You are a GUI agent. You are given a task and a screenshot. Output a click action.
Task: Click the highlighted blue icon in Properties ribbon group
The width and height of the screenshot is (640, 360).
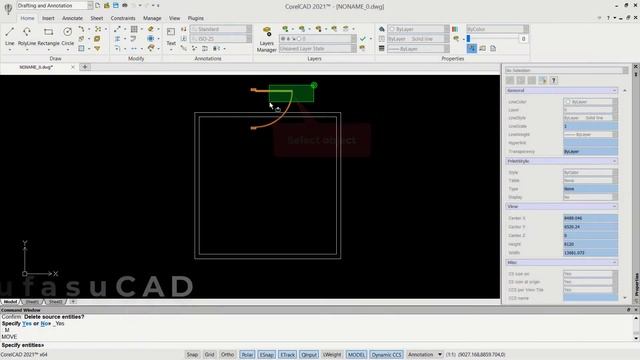click(471, 48)
